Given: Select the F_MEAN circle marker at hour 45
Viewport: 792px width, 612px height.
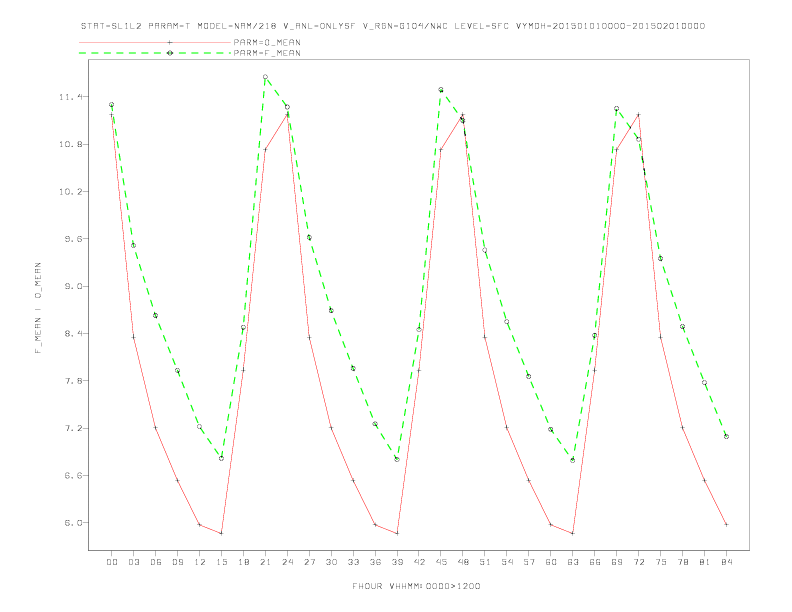Looking at the screenshot, I should tap(441, 89).
